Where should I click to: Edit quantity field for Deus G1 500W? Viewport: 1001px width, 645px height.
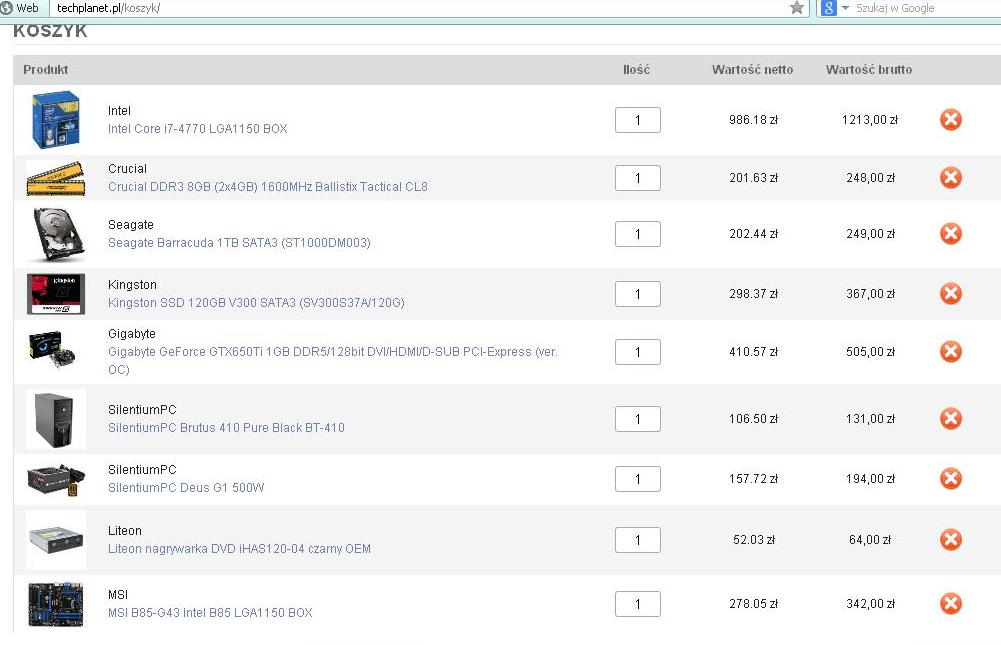point(638,479)
